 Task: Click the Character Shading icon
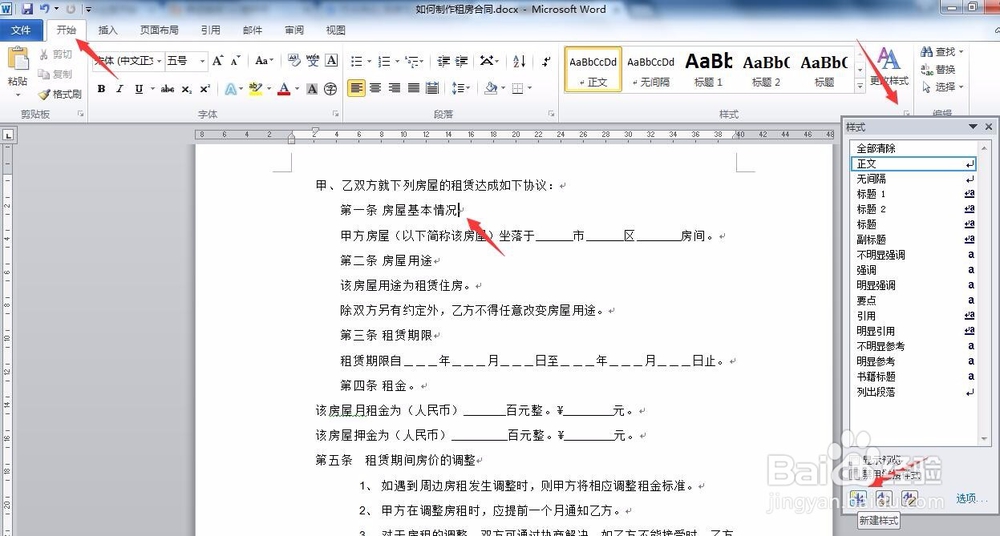(312, 89)
